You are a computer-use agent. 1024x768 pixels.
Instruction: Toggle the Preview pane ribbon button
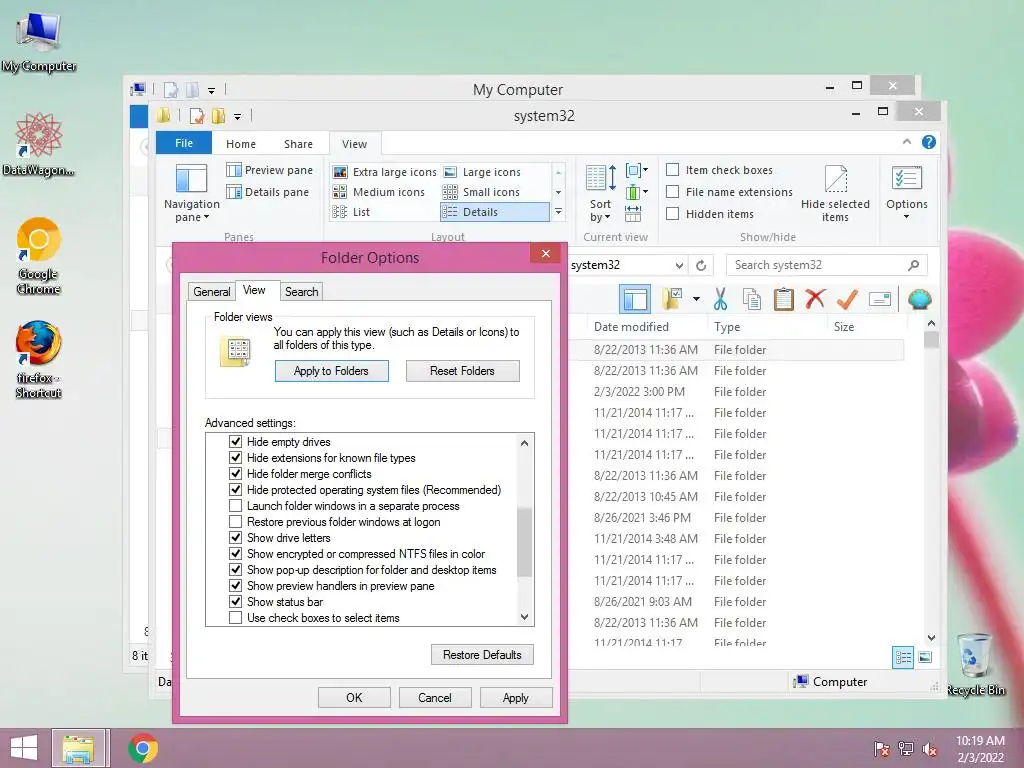tap(269, 170)
